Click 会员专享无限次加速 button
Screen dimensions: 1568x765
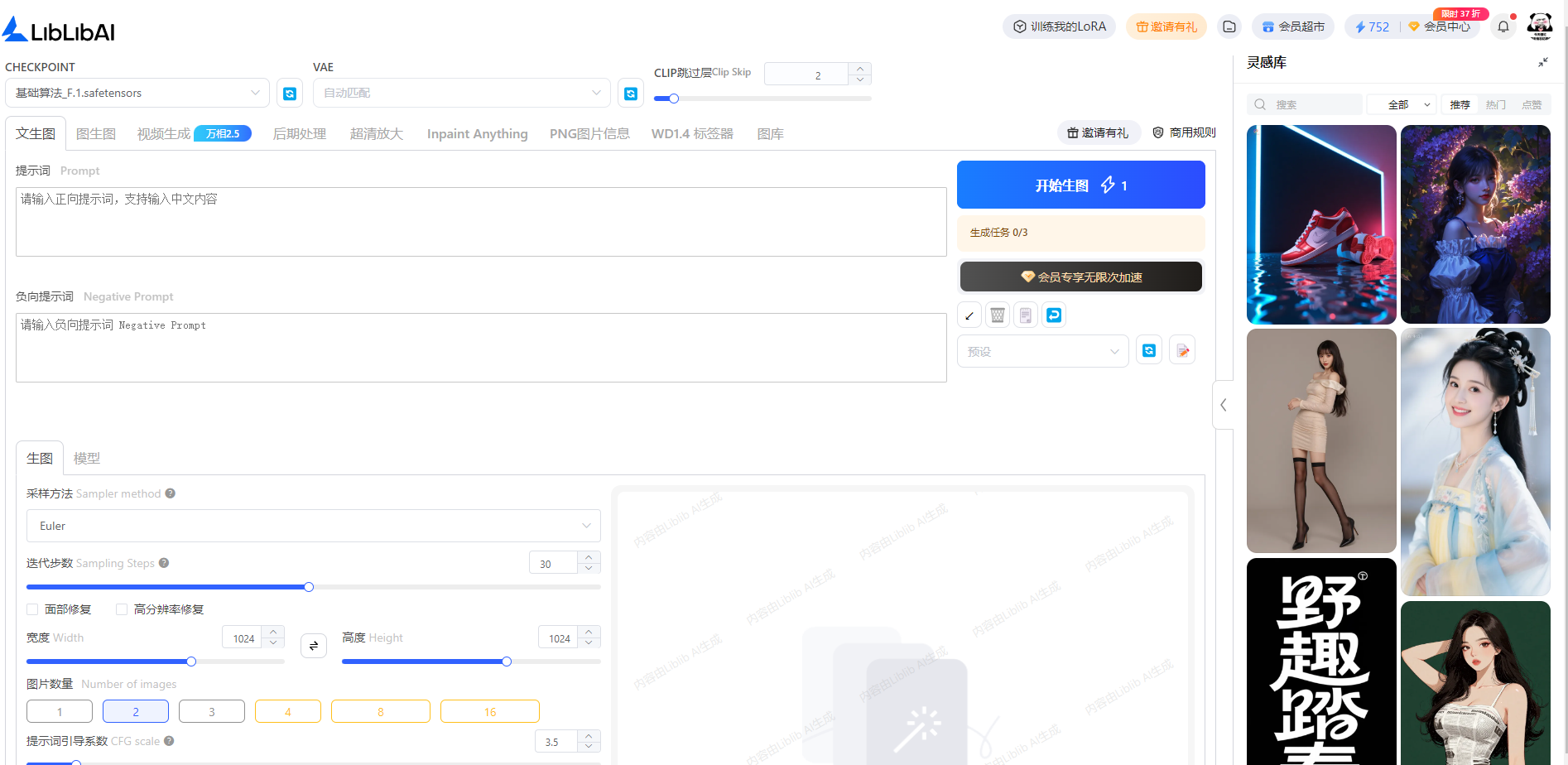point(1081,277)
